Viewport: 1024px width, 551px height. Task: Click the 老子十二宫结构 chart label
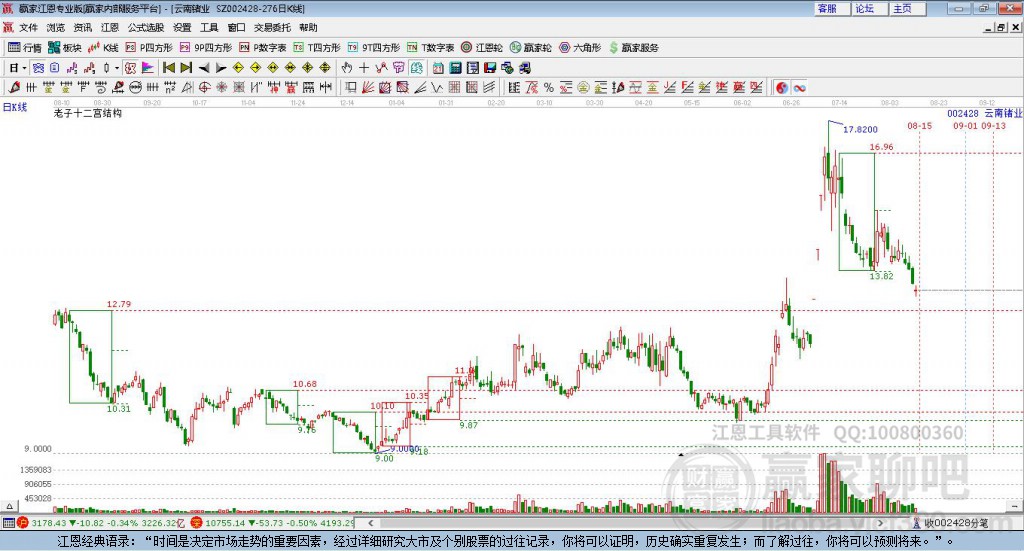coord(88,113)
